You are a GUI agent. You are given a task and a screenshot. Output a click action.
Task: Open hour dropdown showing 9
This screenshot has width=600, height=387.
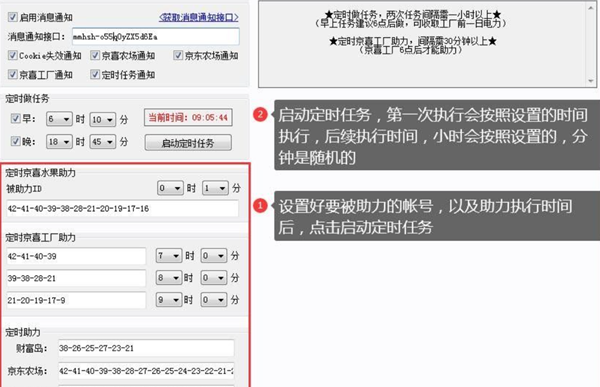(x=169, y=300)
